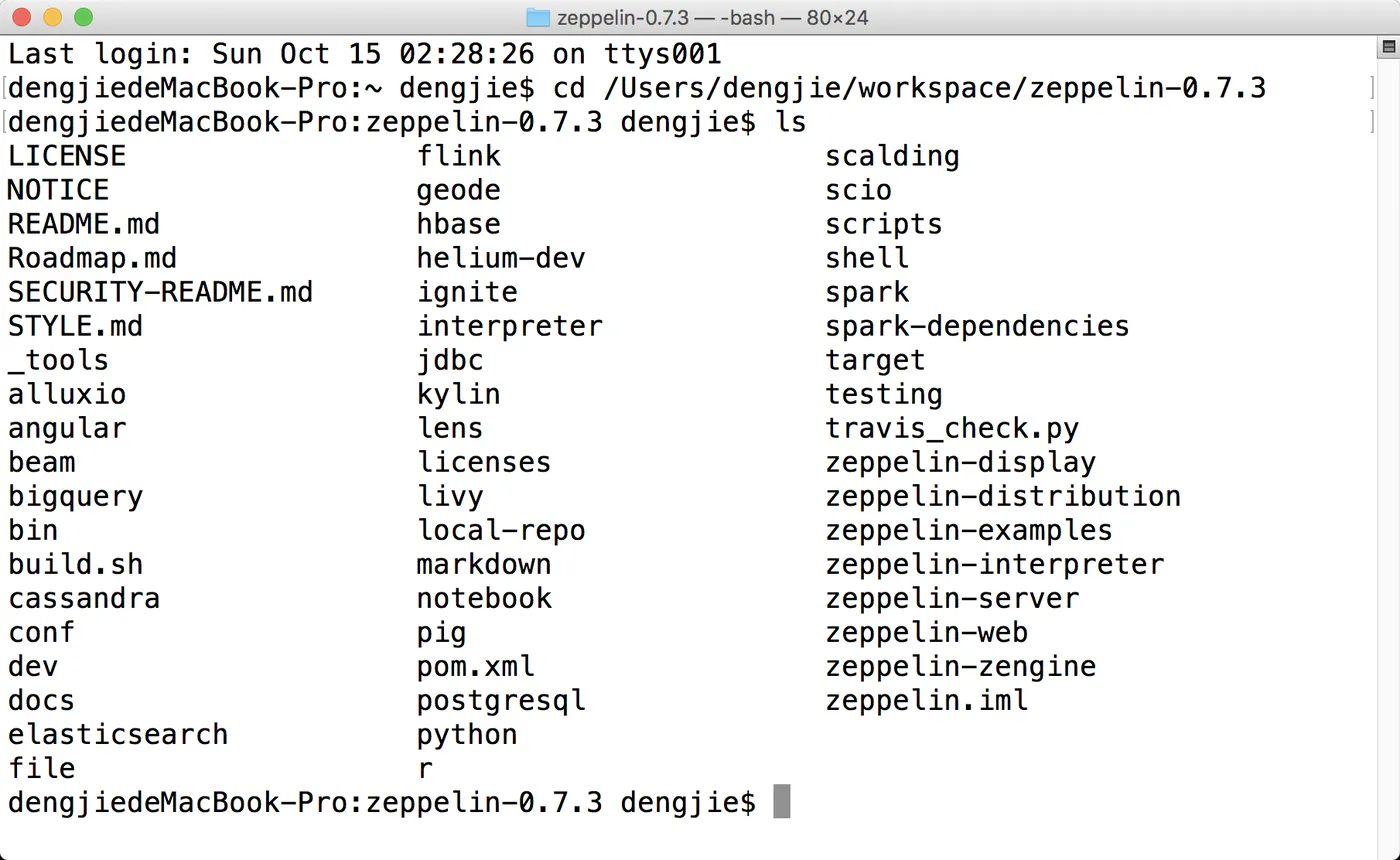Click the window title text zeppelin-0.7.3
The width and height of the screenshot is (1400, 860).
(622, 18)
